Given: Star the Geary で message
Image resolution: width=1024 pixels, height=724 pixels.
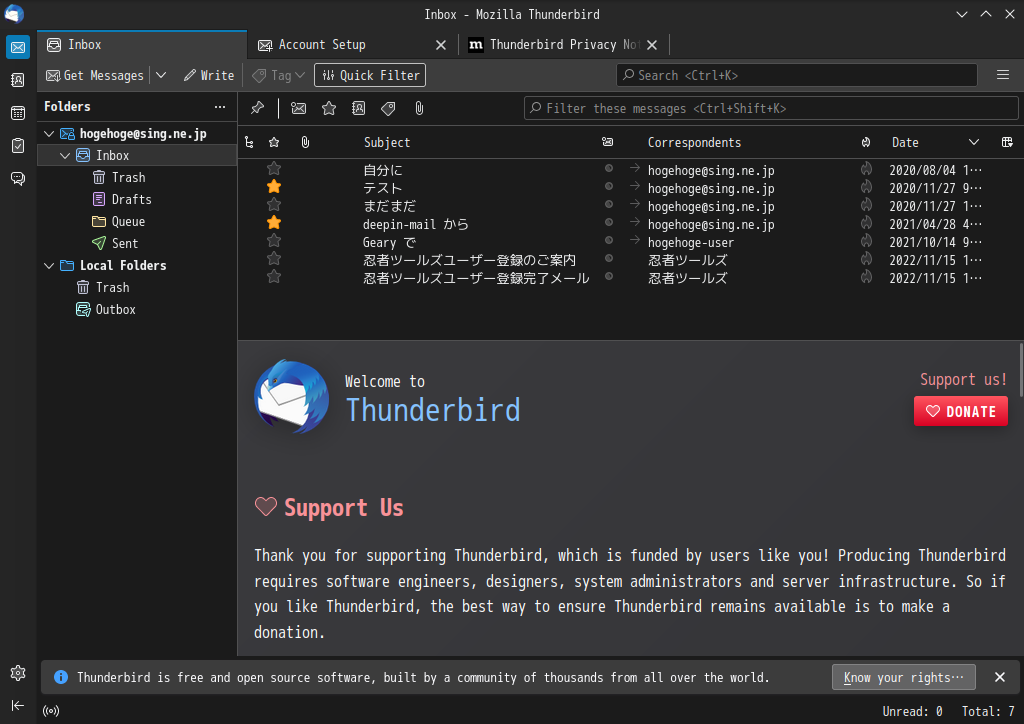Looking at the screenshot, I should (x=274, y=241).
